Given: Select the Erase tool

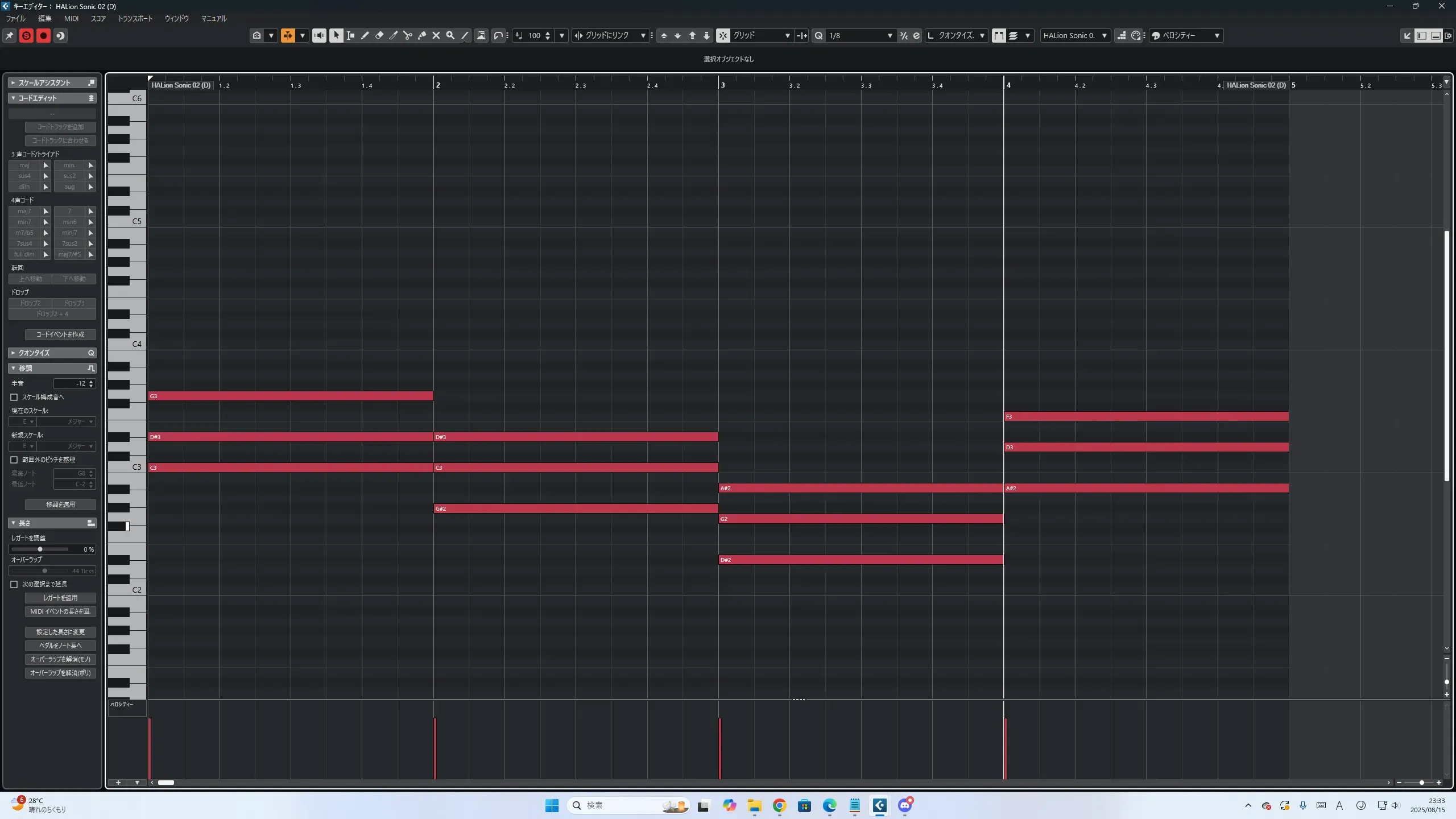Looking at the screenshot, I should tap(379, 35).
